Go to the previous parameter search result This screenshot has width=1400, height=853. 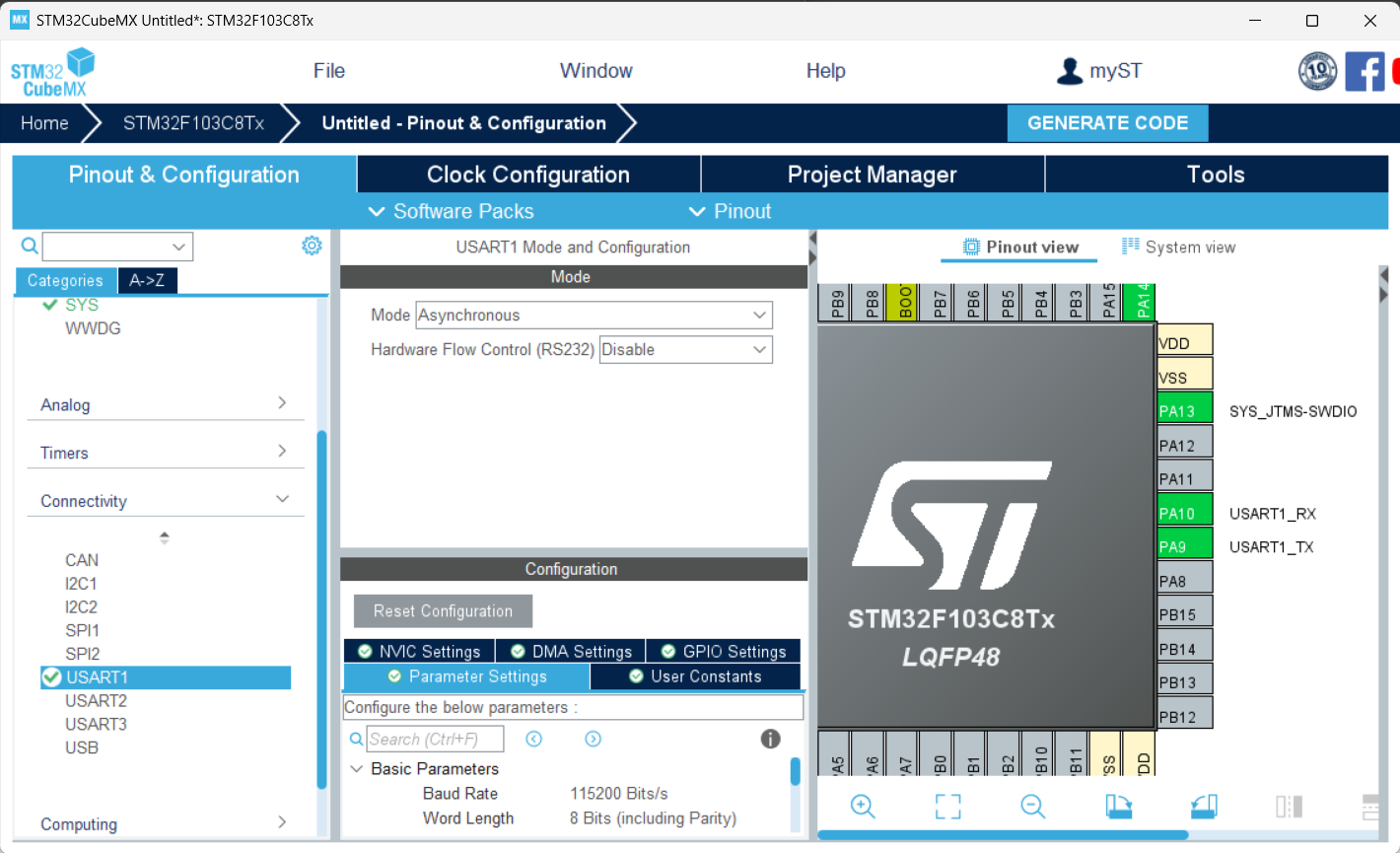click(533, 739)
